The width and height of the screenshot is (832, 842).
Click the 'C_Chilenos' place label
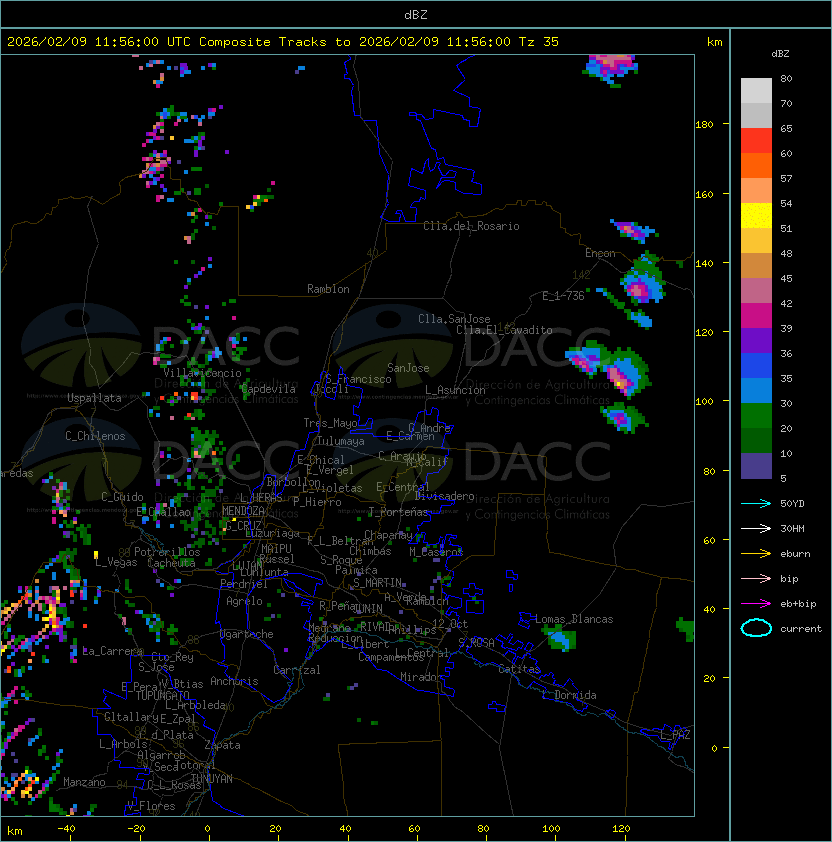pos(95,436)
